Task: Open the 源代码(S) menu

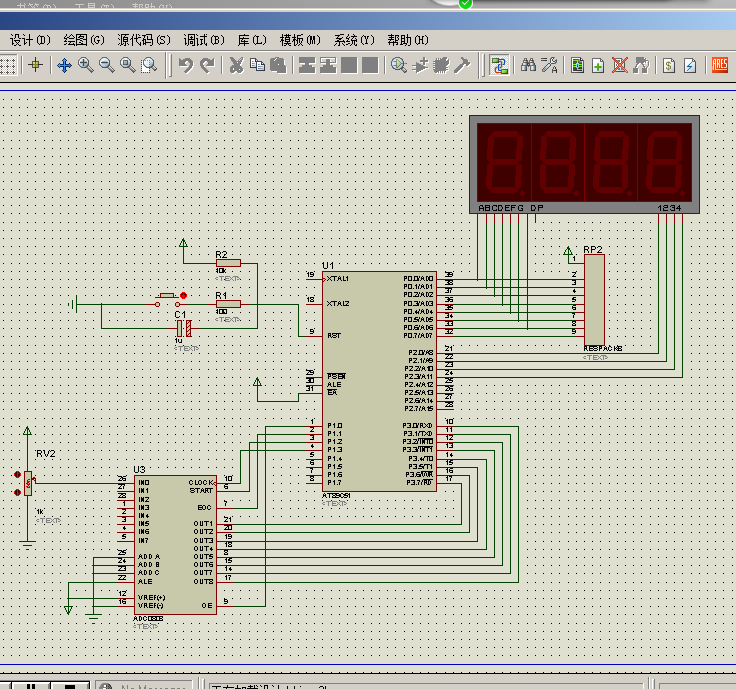Action: (144, 40)
